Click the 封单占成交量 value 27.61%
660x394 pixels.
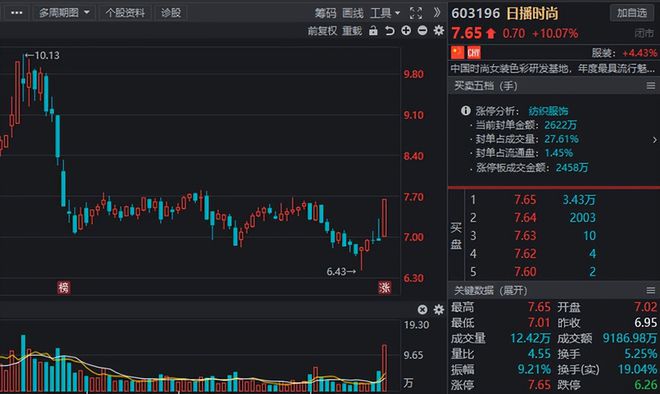[x=562, y=139]
